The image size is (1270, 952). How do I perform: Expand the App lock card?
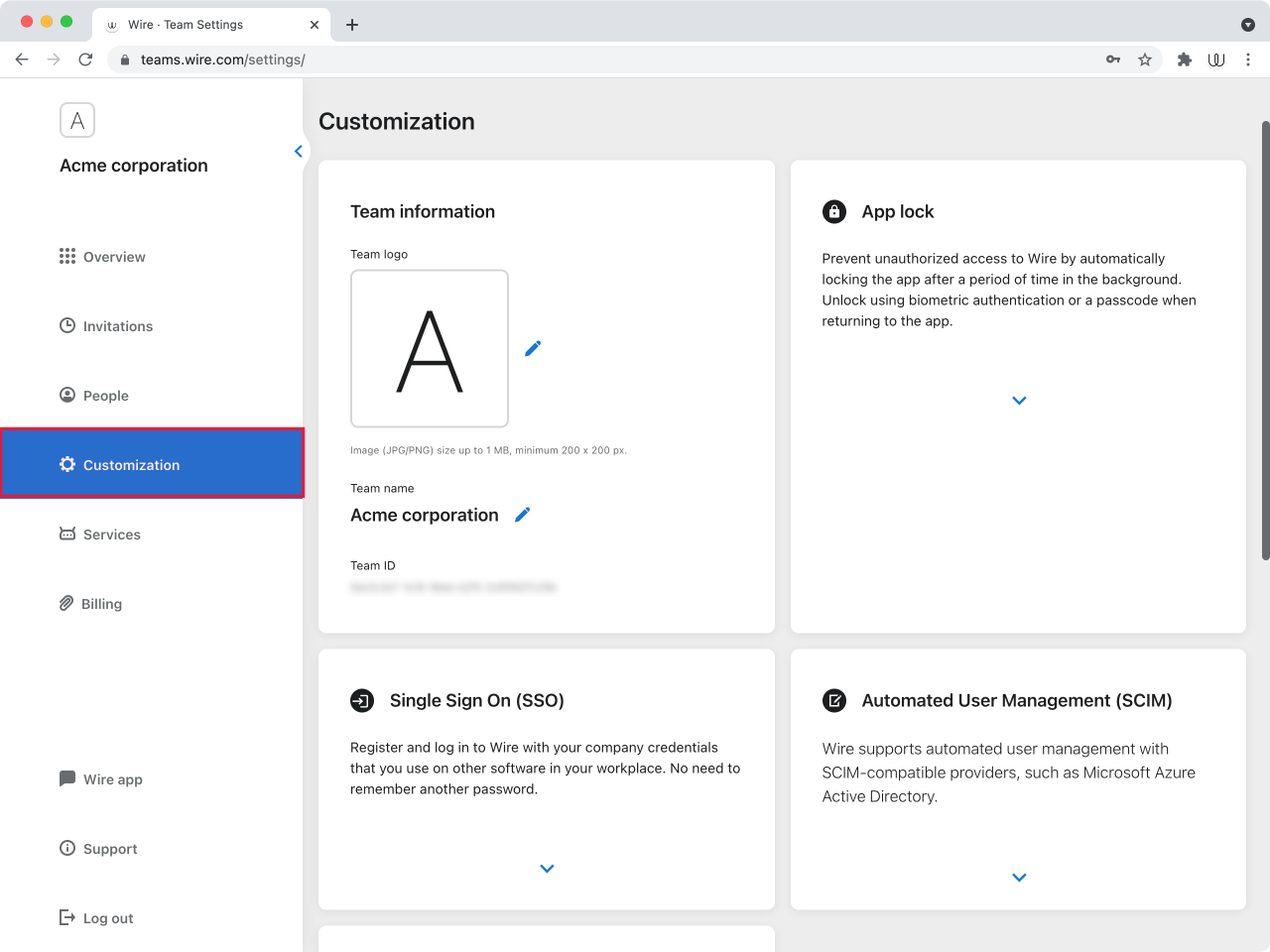(x=1019, y=401)
